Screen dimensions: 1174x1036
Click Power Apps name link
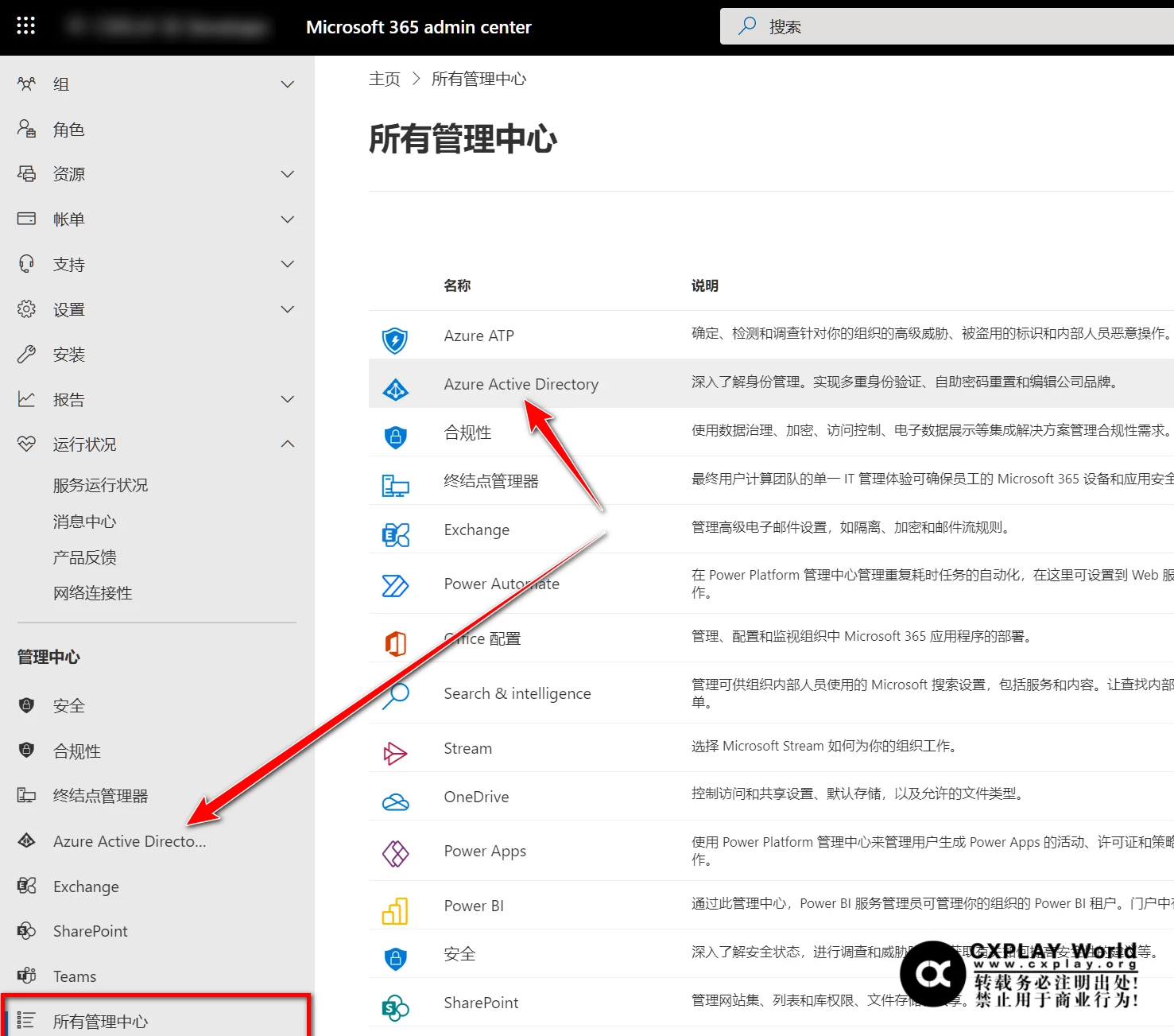click(x=485, y=851)
